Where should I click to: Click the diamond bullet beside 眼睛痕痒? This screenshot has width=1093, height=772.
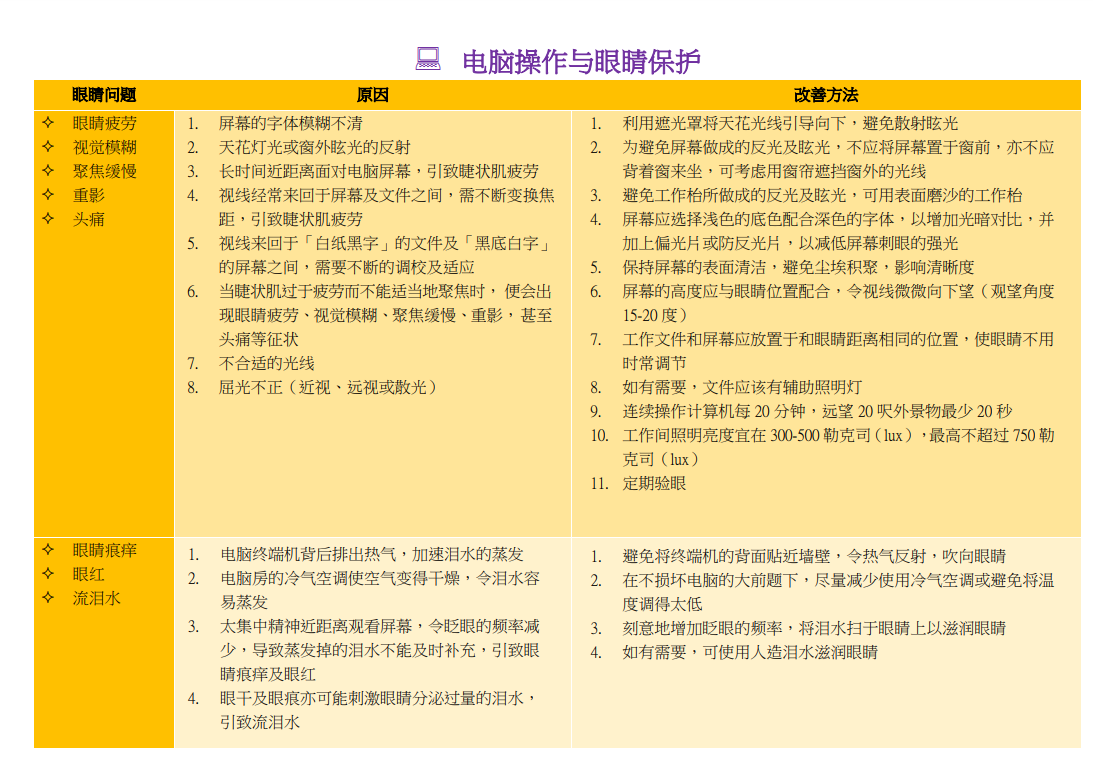tap(48, 550)
